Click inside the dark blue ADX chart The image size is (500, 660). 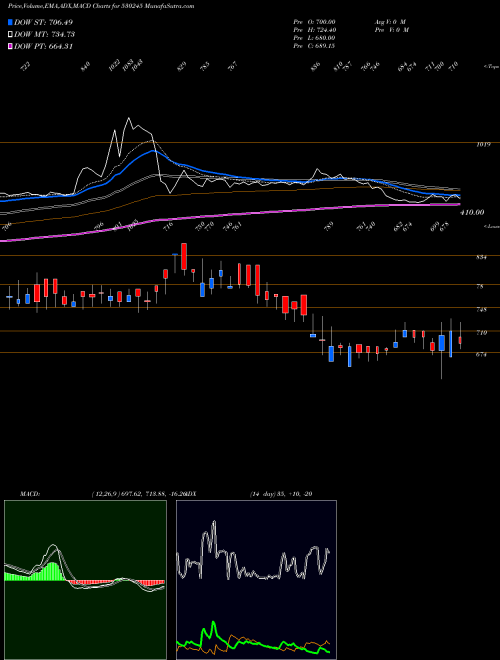256,580
